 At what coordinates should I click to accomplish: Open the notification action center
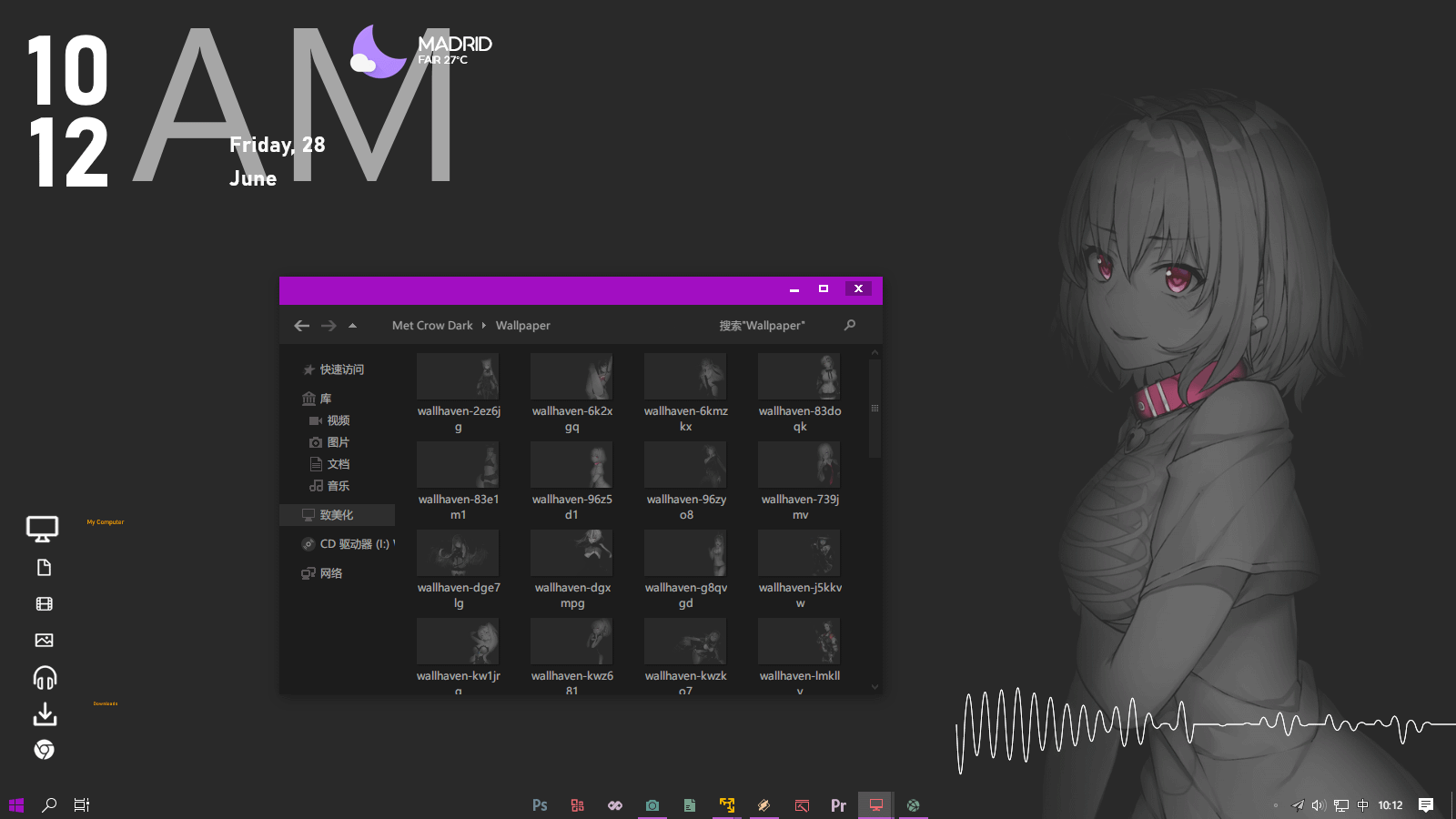[x=1426, y=805]
